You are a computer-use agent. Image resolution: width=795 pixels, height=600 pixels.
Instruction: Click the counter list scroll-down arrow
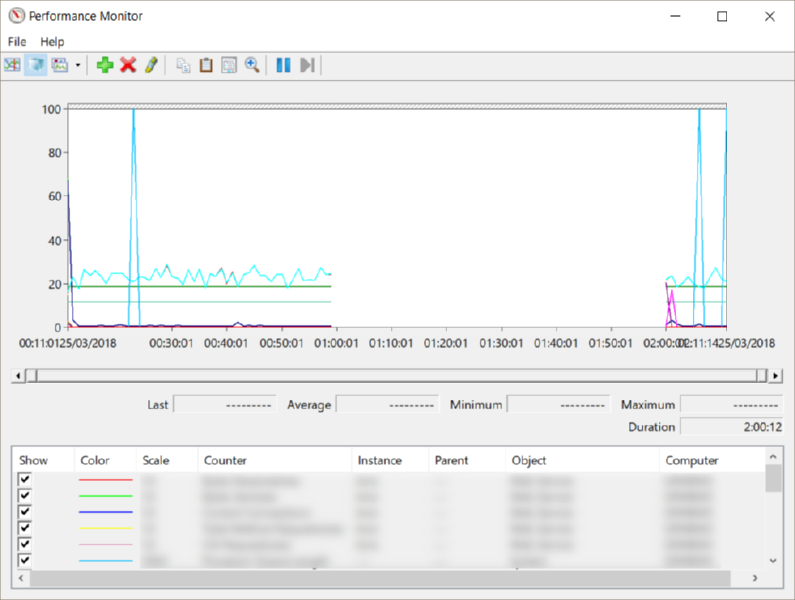pos(773,560)
